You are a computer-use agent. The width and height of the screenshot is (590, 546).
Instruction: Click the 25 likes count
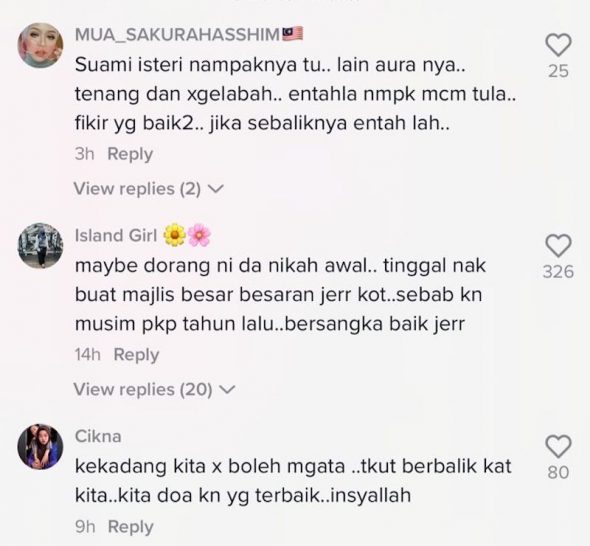(x=558, y=71)
